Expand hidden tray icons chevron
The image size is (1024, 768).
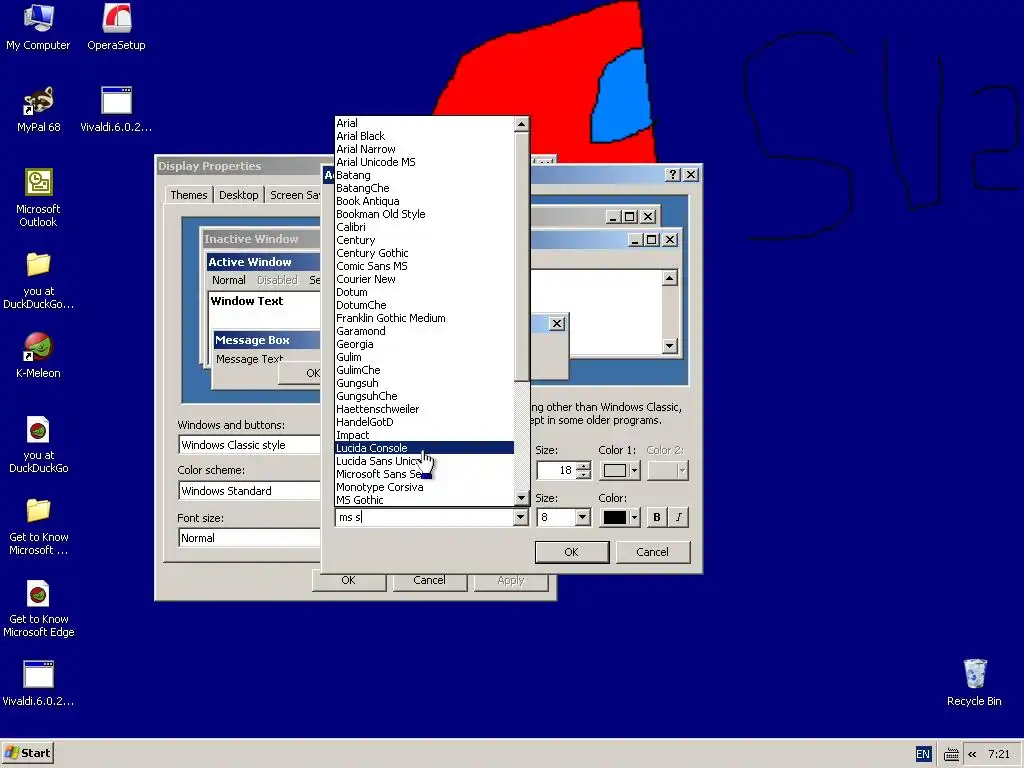(972, 754)
